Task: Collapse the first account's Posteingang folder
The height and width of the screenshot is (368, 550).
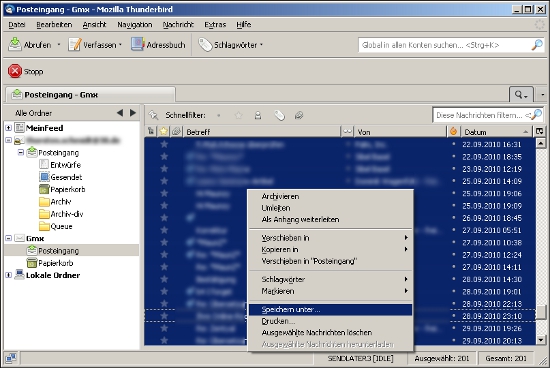Action: click(21, 153)
